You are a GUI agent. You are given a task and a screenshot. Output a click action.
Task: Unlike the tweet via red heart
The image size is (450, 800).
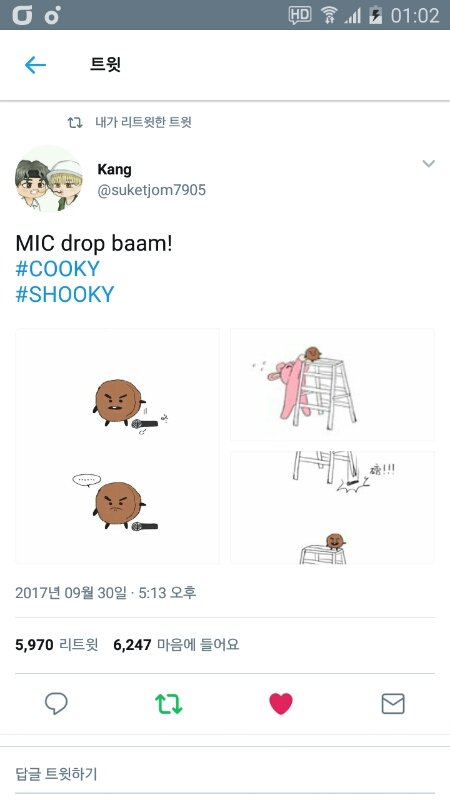pyautogui.click(x=281, y=704)
